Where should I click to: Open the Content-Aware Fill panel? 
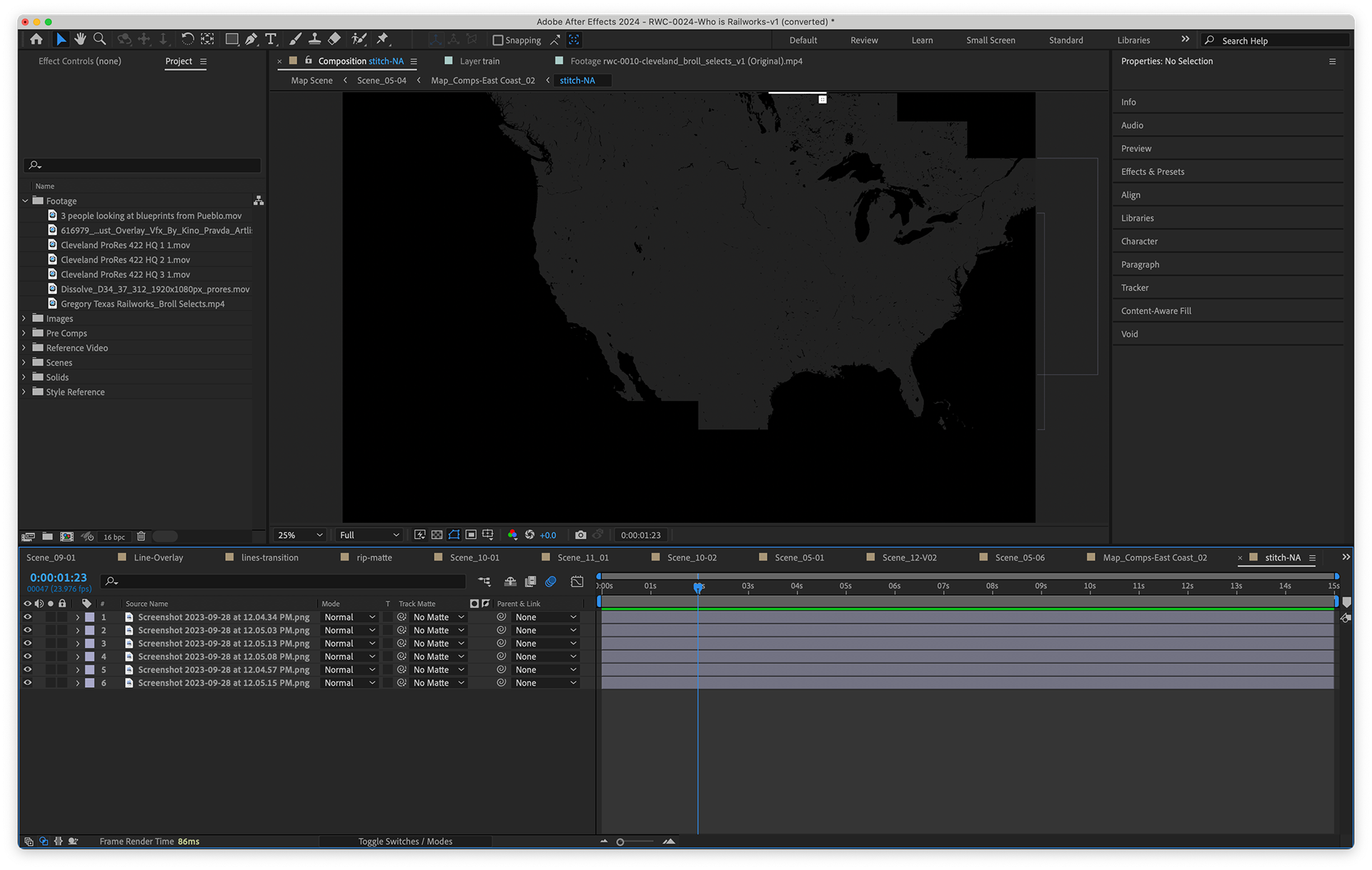click(x=1155, y=311)
